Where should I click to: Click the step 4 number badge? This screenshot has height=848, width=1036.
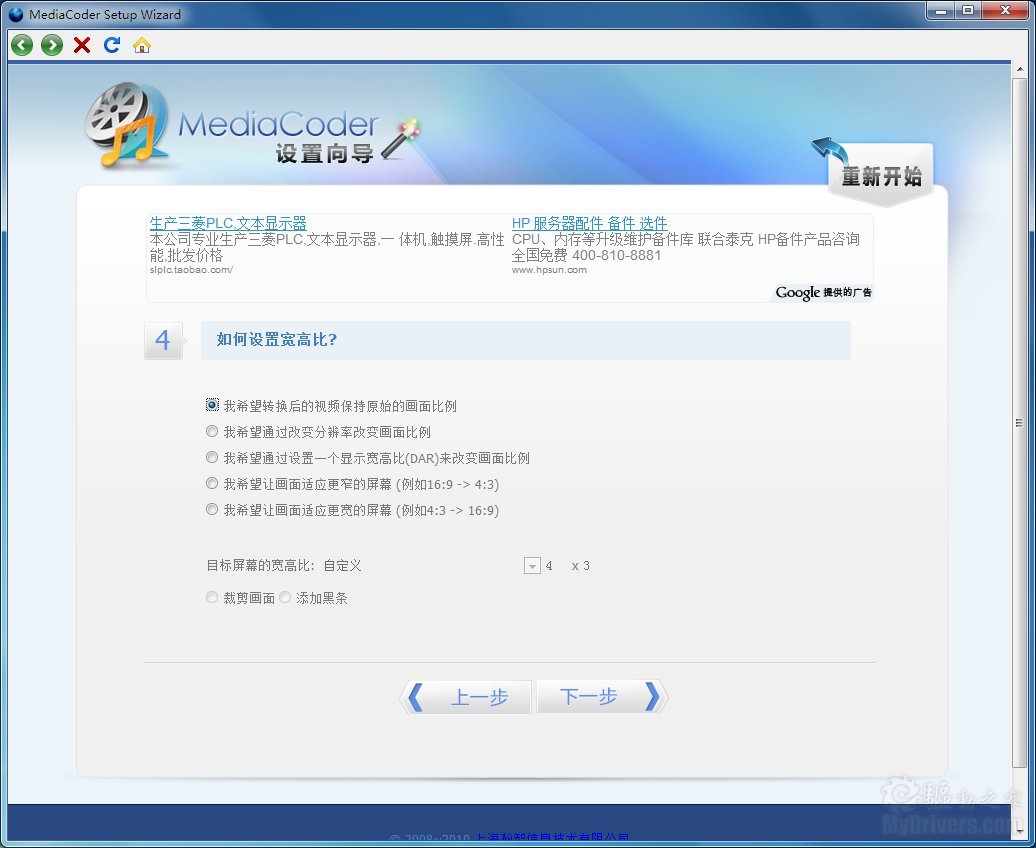pyautogui.click(x=163, y=340)
